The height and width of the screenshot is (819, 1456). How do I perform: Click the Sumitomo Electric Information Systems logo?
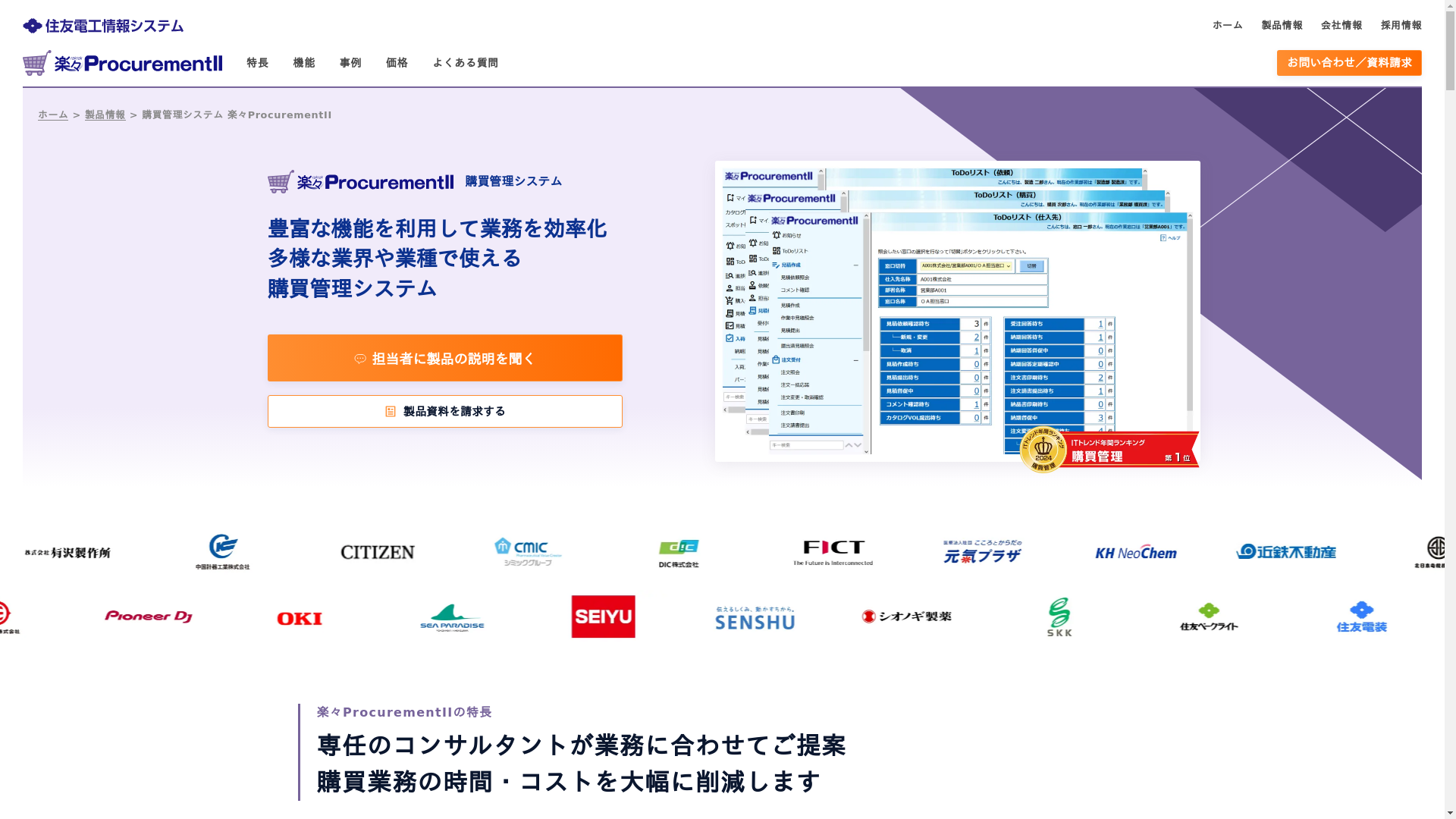pos(103,26)
